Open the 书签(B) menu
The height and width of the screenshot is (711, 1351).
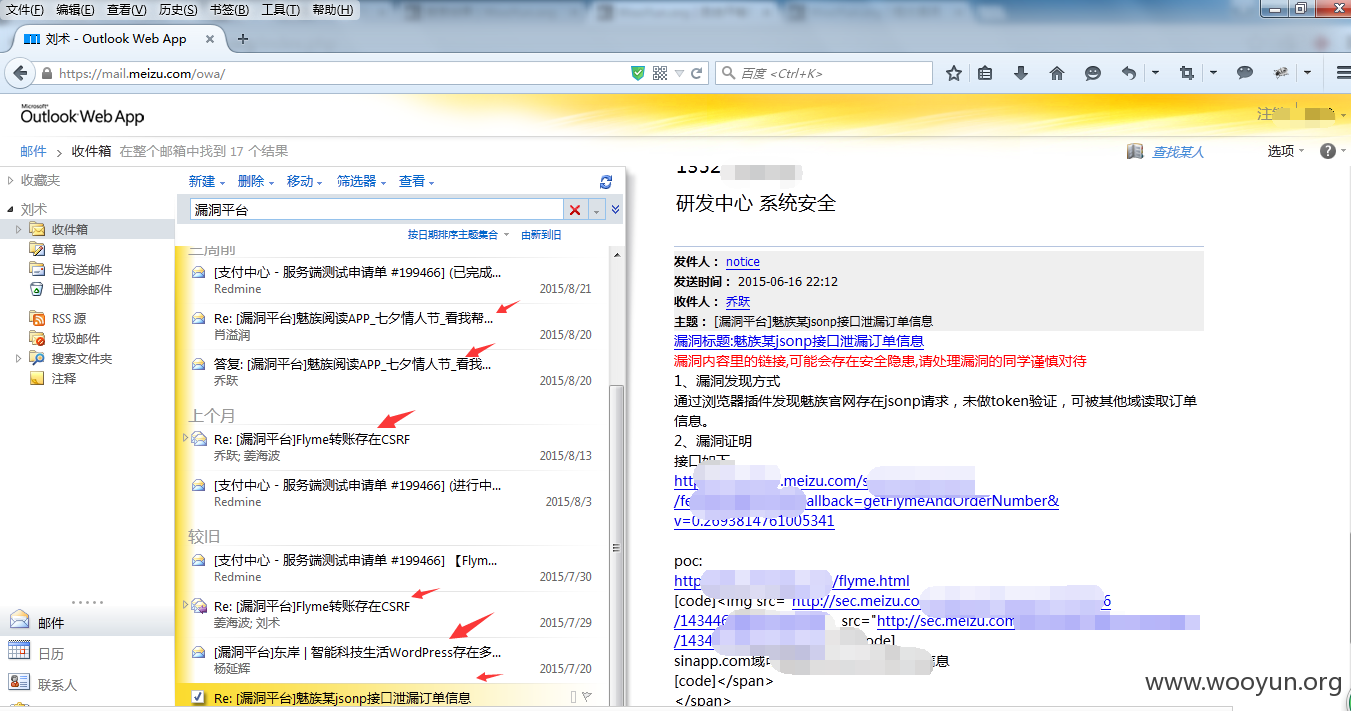point(230,10)
